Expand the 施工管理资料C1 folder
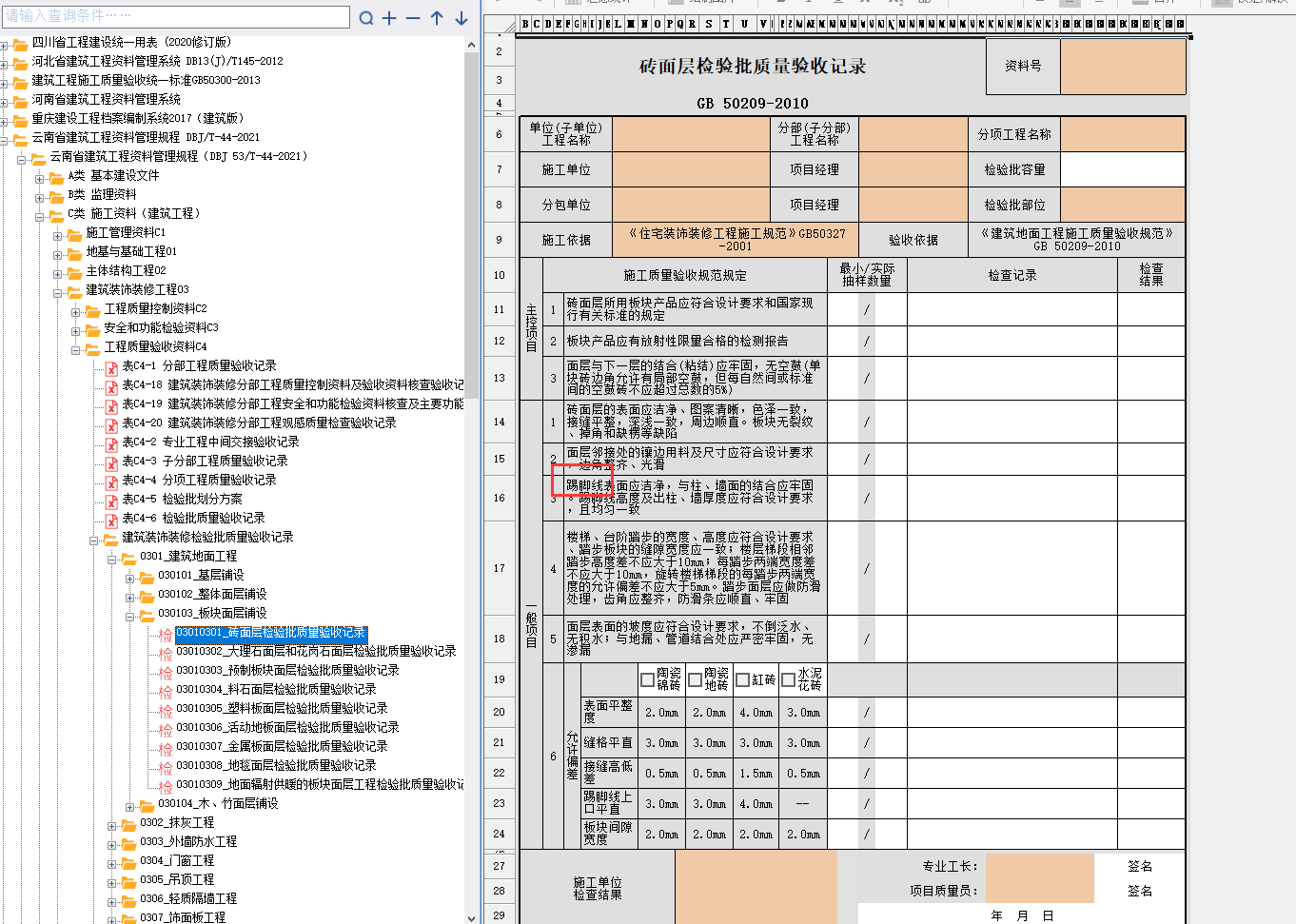This screenshot has height=924, width=1296. pos(58,235)
